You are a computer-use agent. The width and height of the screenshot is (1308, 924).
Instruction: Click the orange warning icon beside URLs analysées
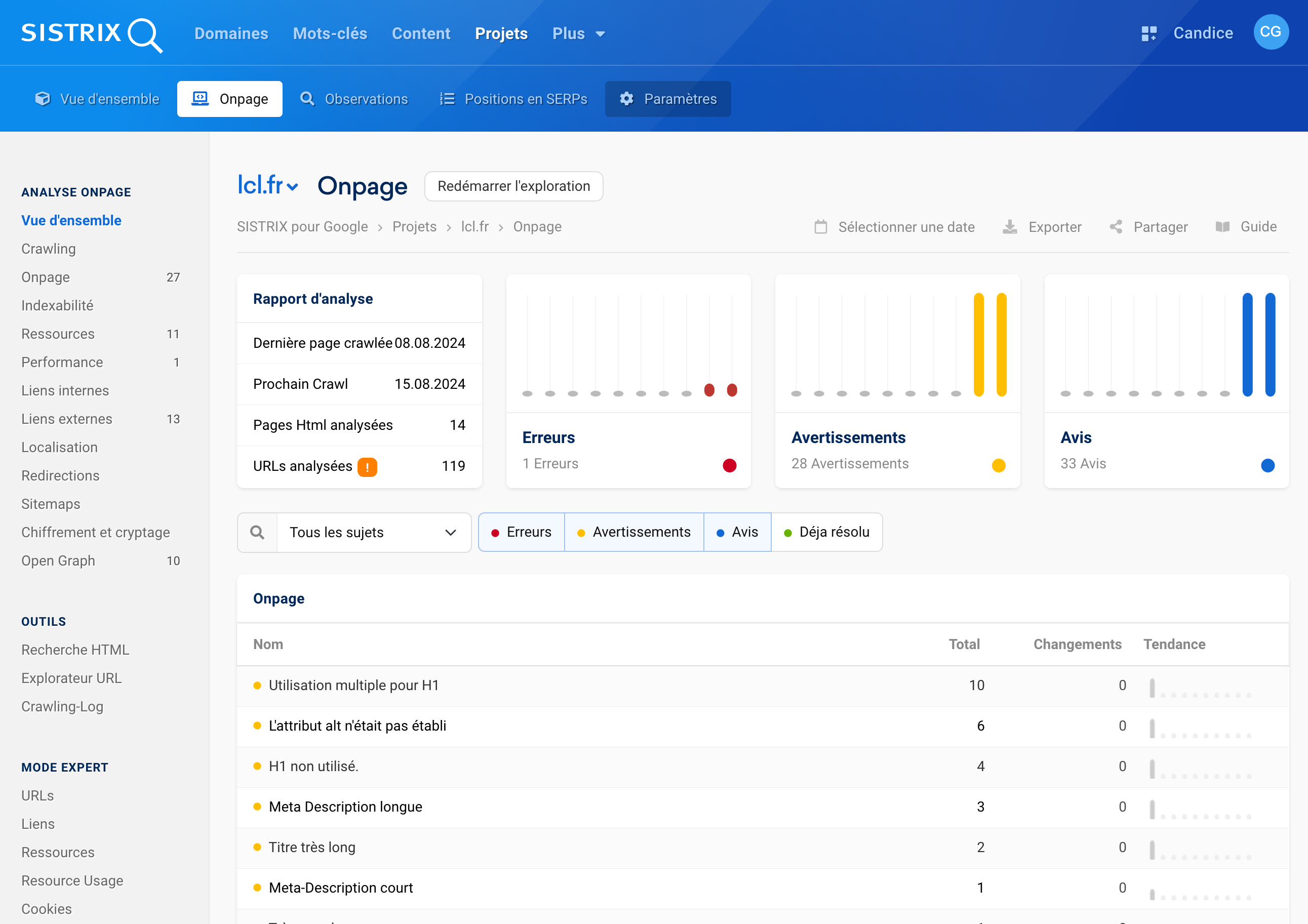pos(367,467)
